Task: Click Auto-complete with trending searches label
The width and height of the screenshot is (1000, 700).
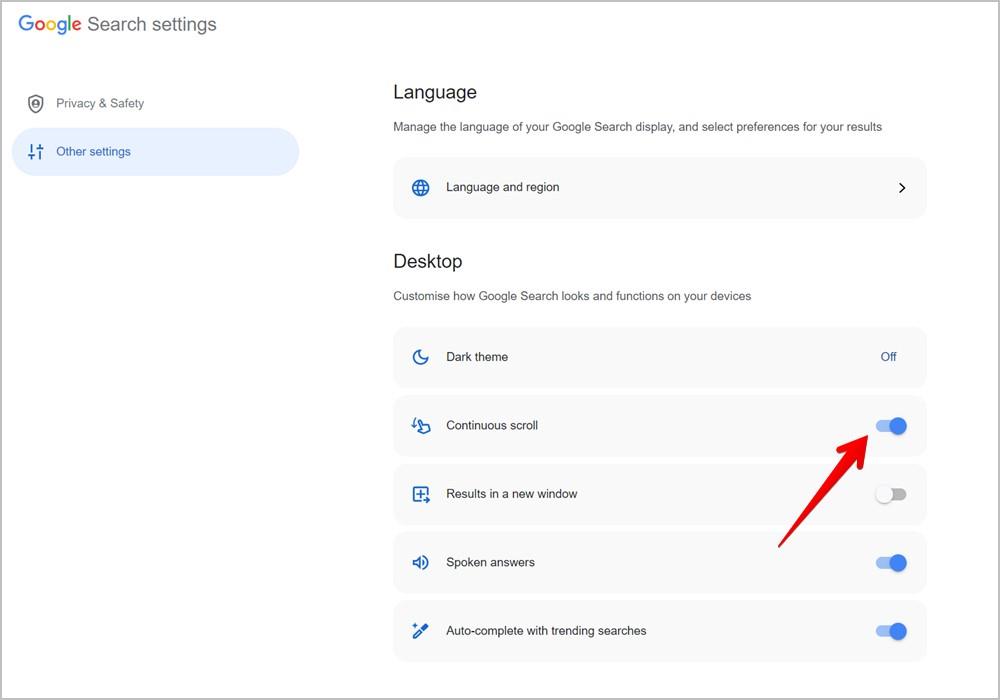Action: click(546, 631)
